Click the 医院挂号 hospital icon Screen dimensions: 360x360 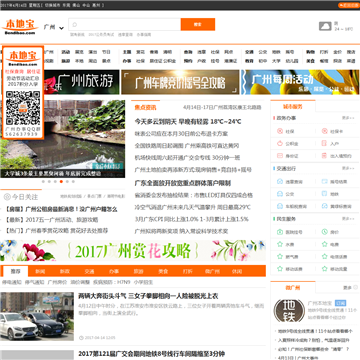point(280,232)
